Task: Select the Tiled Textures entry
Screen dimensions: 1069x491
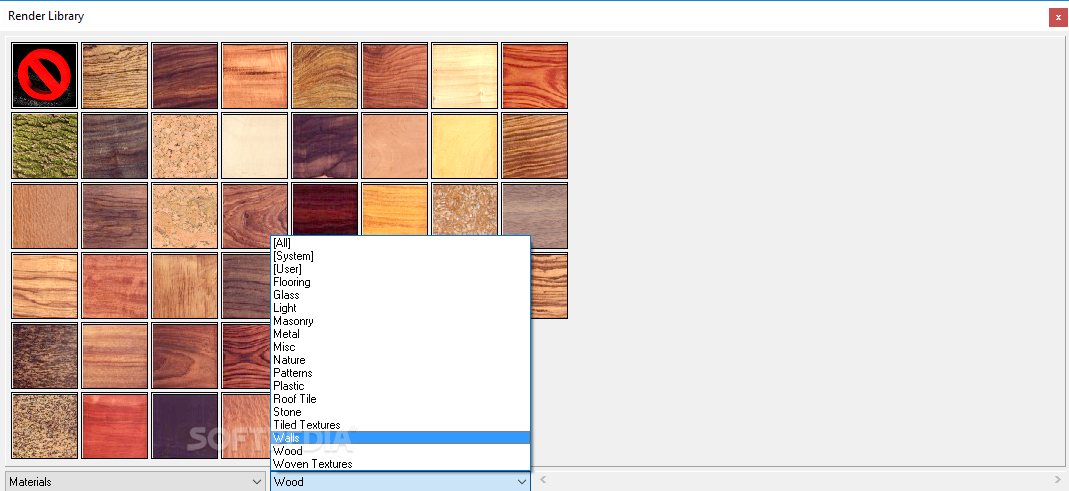Action: (400, 424)
